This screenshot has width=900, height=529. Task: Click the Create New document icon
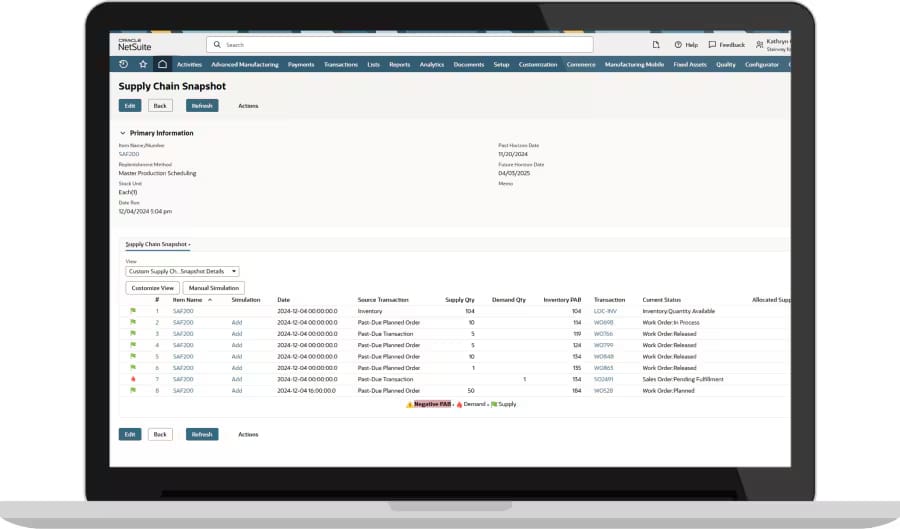656,45
